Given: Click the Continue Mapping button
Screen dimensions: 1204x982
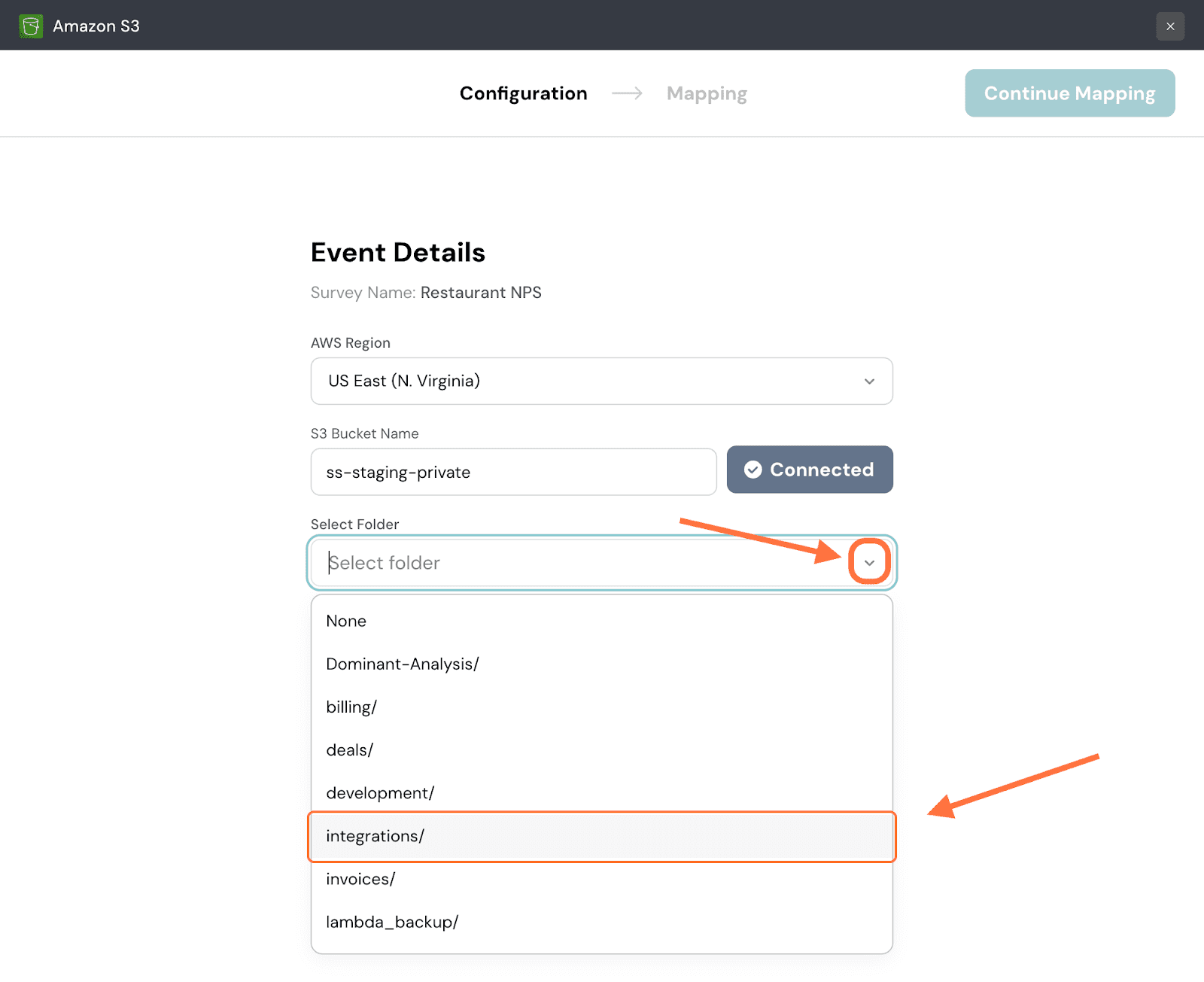Looking at the screenshot, I should point(1069,93).
